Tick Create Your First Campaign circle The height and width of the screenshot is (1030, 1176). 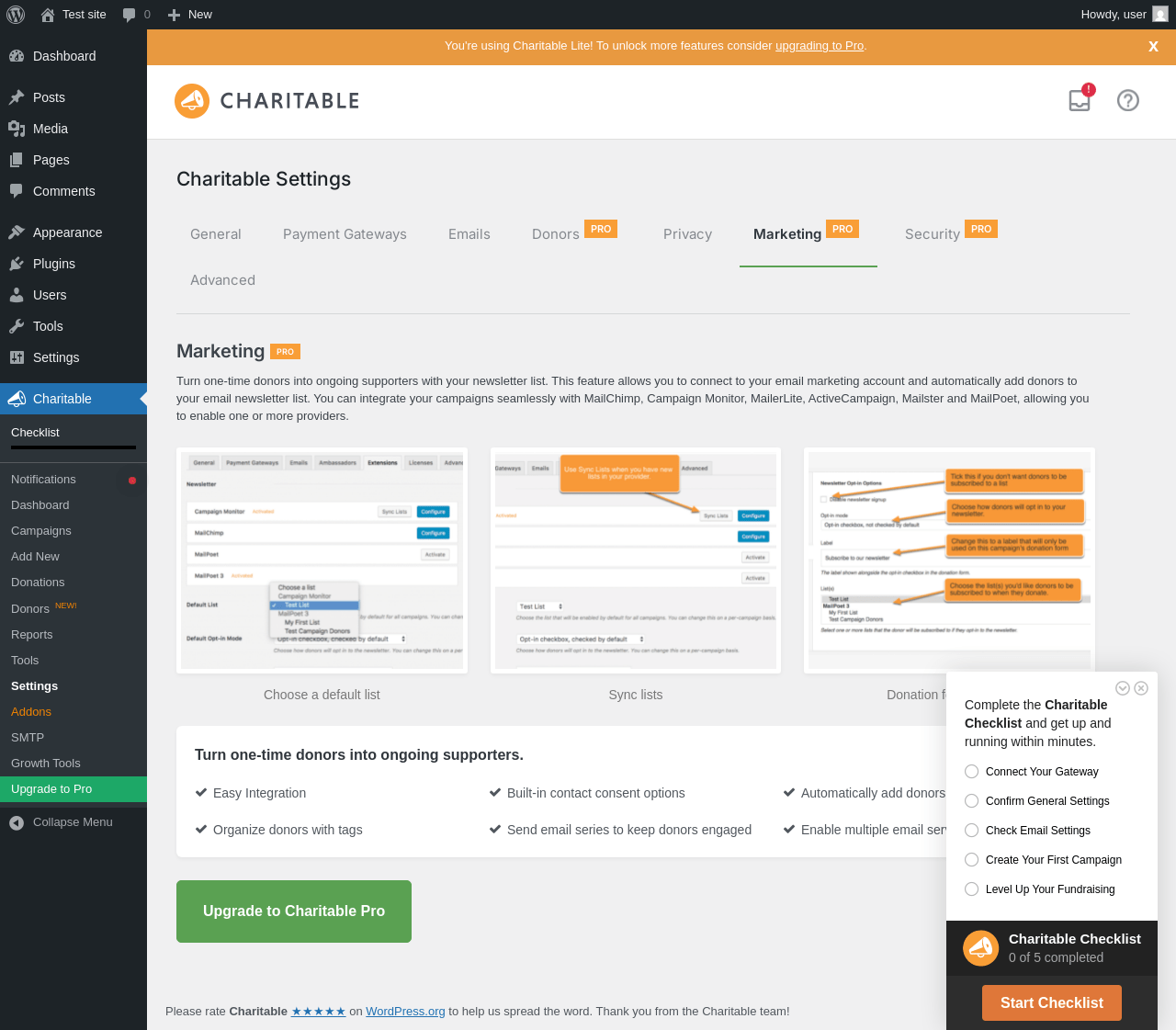pyautogui.click(x=971, y=860)
